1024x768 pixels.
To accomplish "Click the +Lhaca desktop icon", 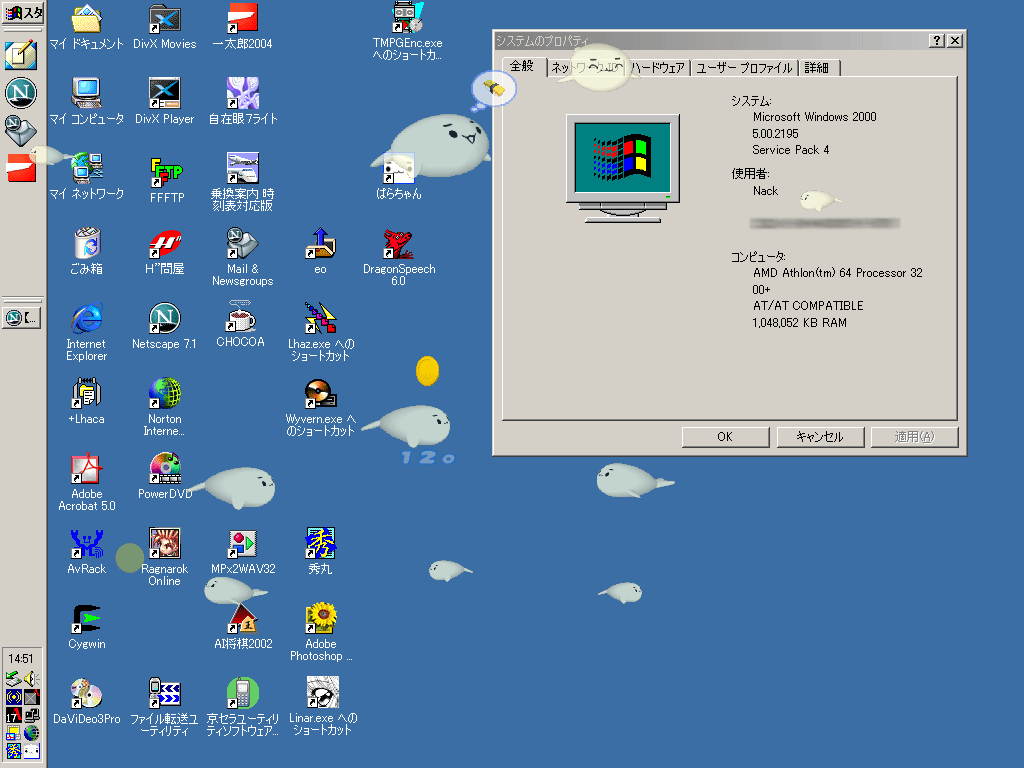I will click(86, 402).
